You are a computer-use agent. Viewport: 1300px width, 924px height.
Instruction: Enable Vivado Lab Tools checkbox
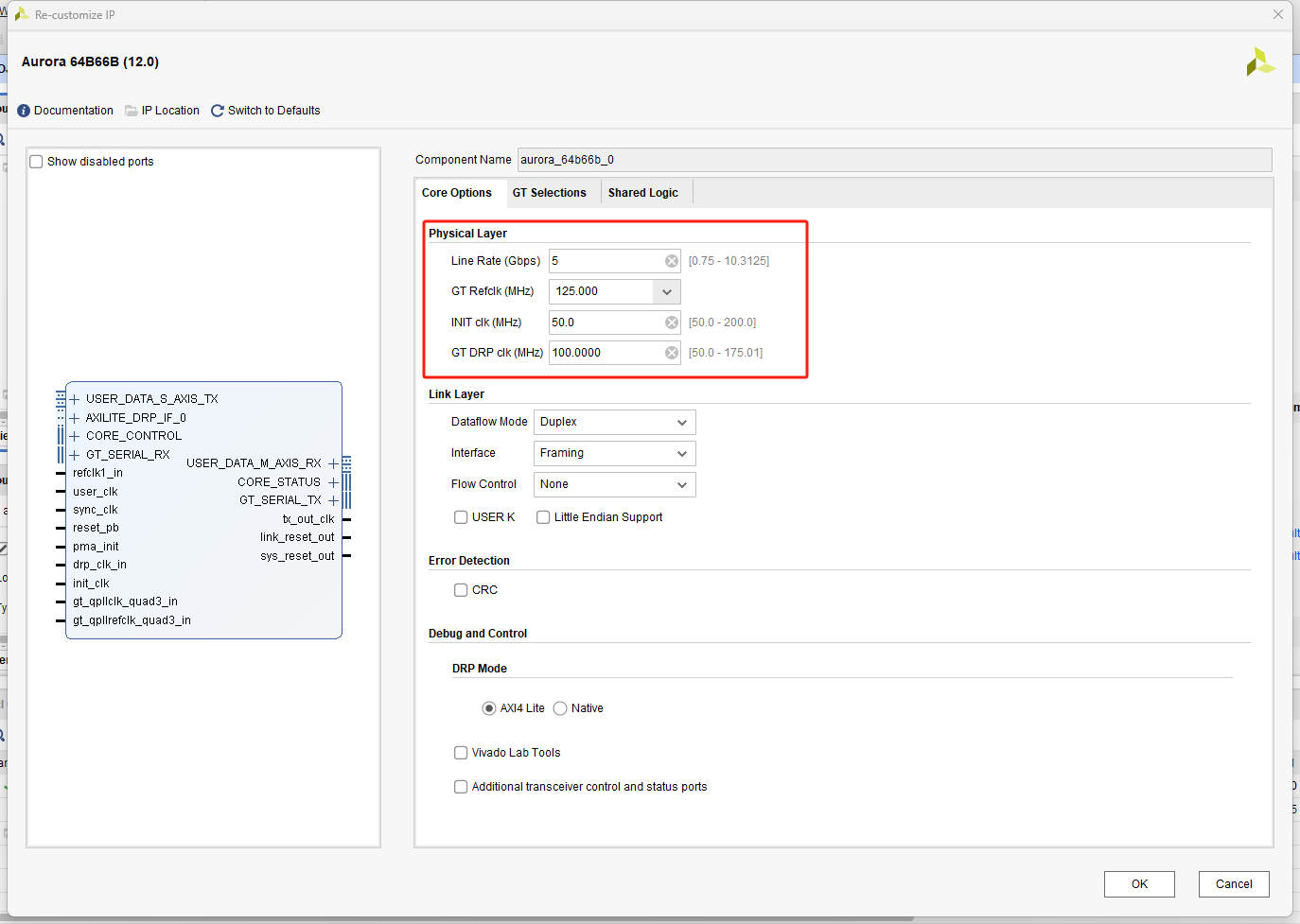pyautogui.click(x=461, y=753)
